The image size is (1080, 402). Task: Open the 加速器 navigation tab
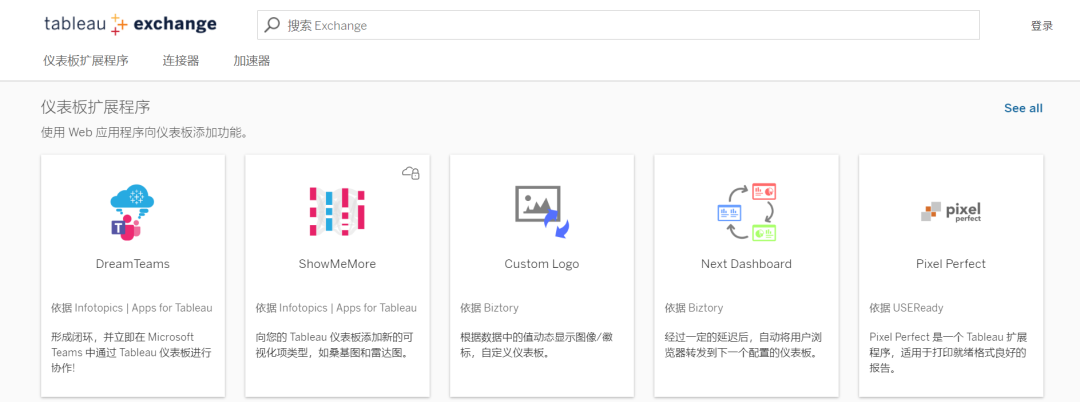tap(251, 61)
